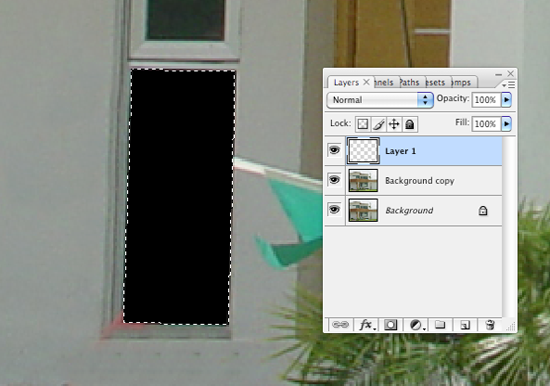Click the Background copy layer name
This screenshot has height=386, width=550.
click(420, 181)
